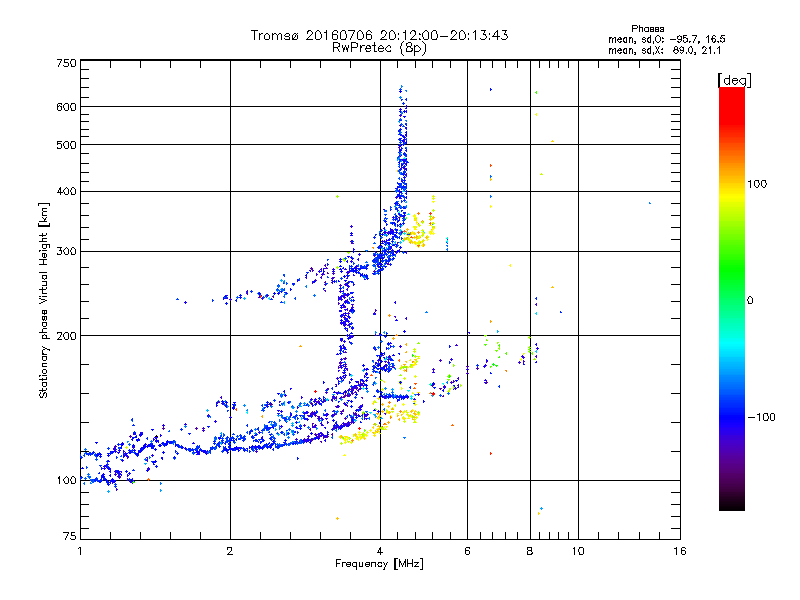Click the y-axis tick label "500"
This screenshot has height=600, width=800.
(x=67, y=145)
